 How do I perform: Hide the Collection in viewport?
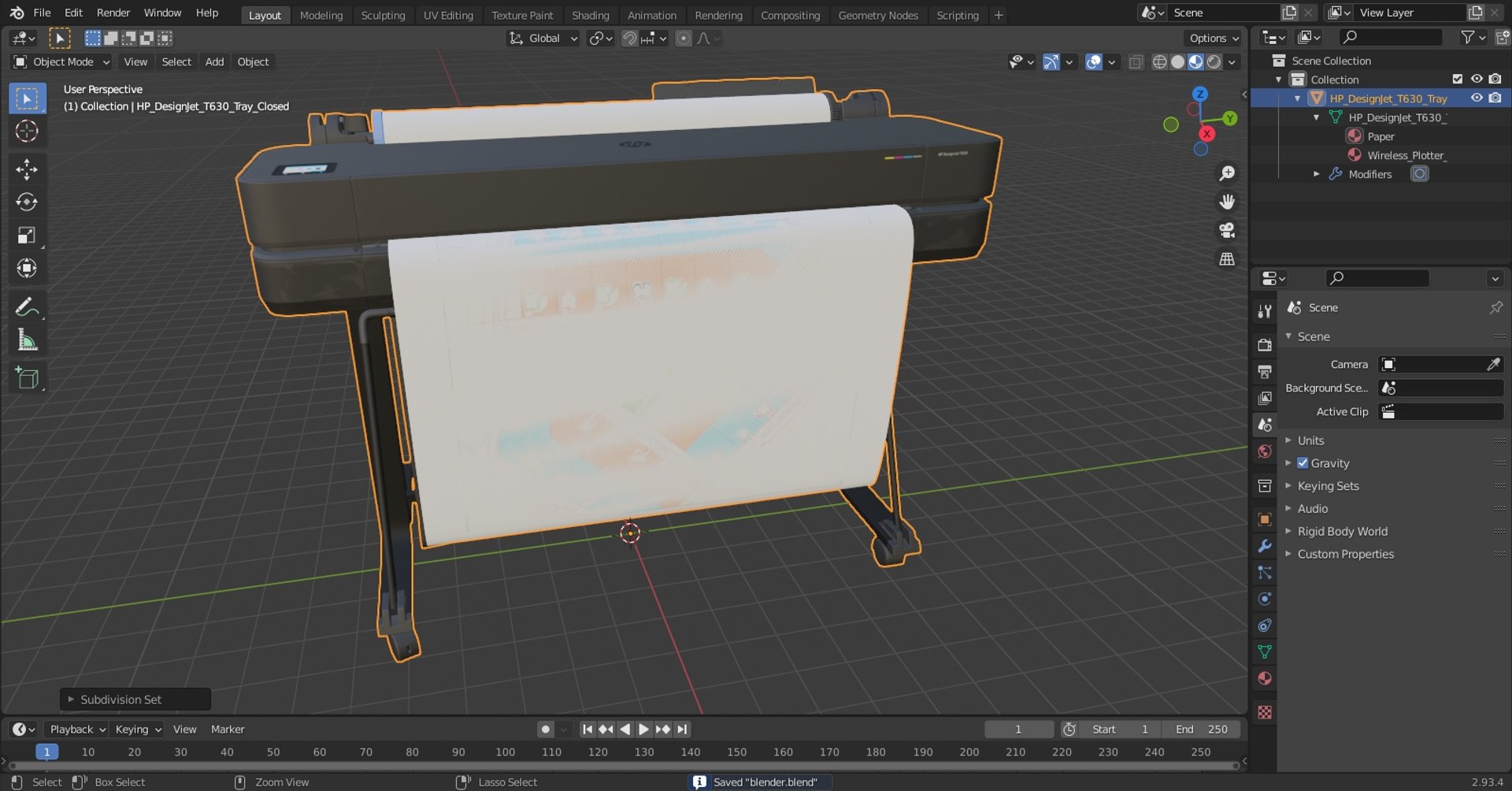(x=1477, y=79)
